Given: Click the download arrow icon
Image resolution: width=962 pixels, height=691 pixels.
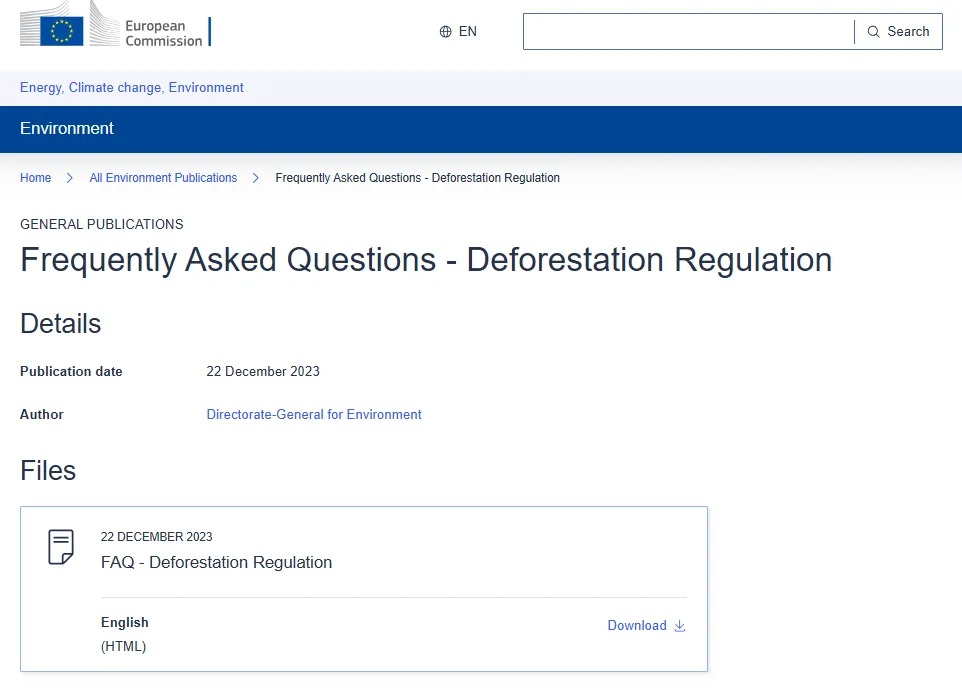Looking at the screenshot, I should tap(680, 626).
